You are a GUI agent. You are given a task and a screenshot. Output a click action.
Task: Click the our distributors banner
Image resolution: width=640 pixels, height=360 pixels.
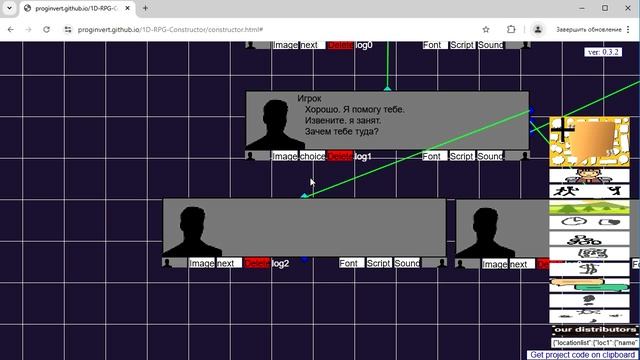[596, 330]
